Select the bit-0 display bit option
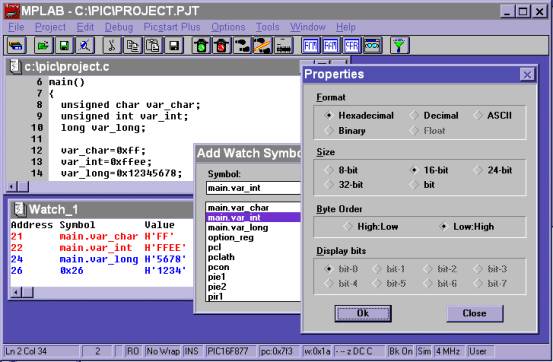Viewport: 553px width, 362px height. tap(341, 269)
